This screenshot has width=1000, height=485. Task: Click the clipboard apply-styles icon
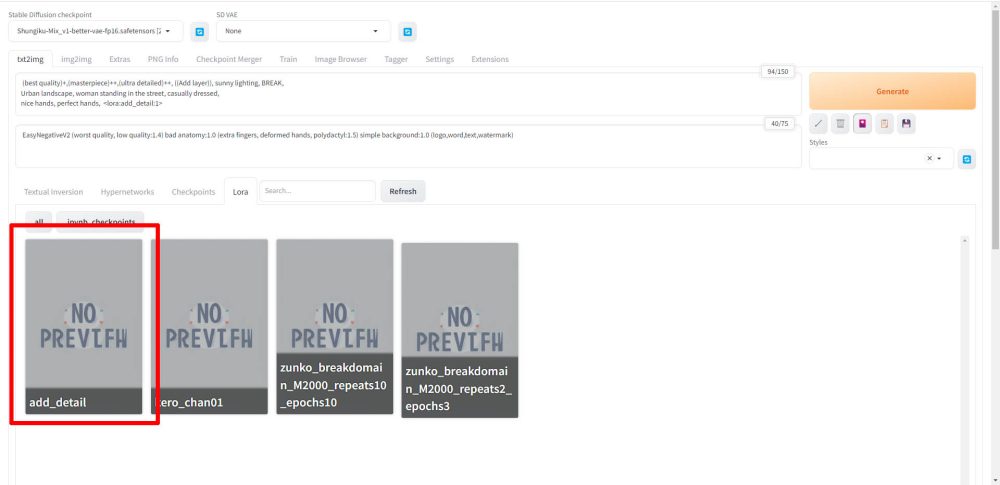(x=885, y=123)
